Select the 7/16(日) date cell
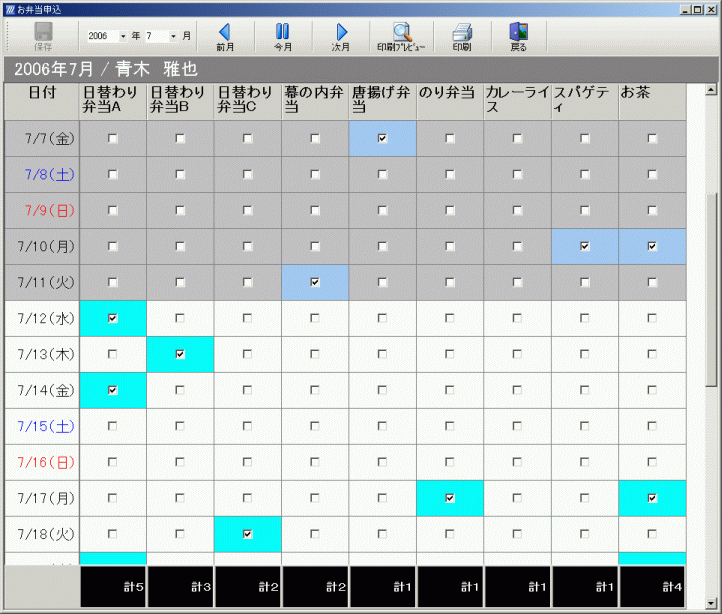 42,462
